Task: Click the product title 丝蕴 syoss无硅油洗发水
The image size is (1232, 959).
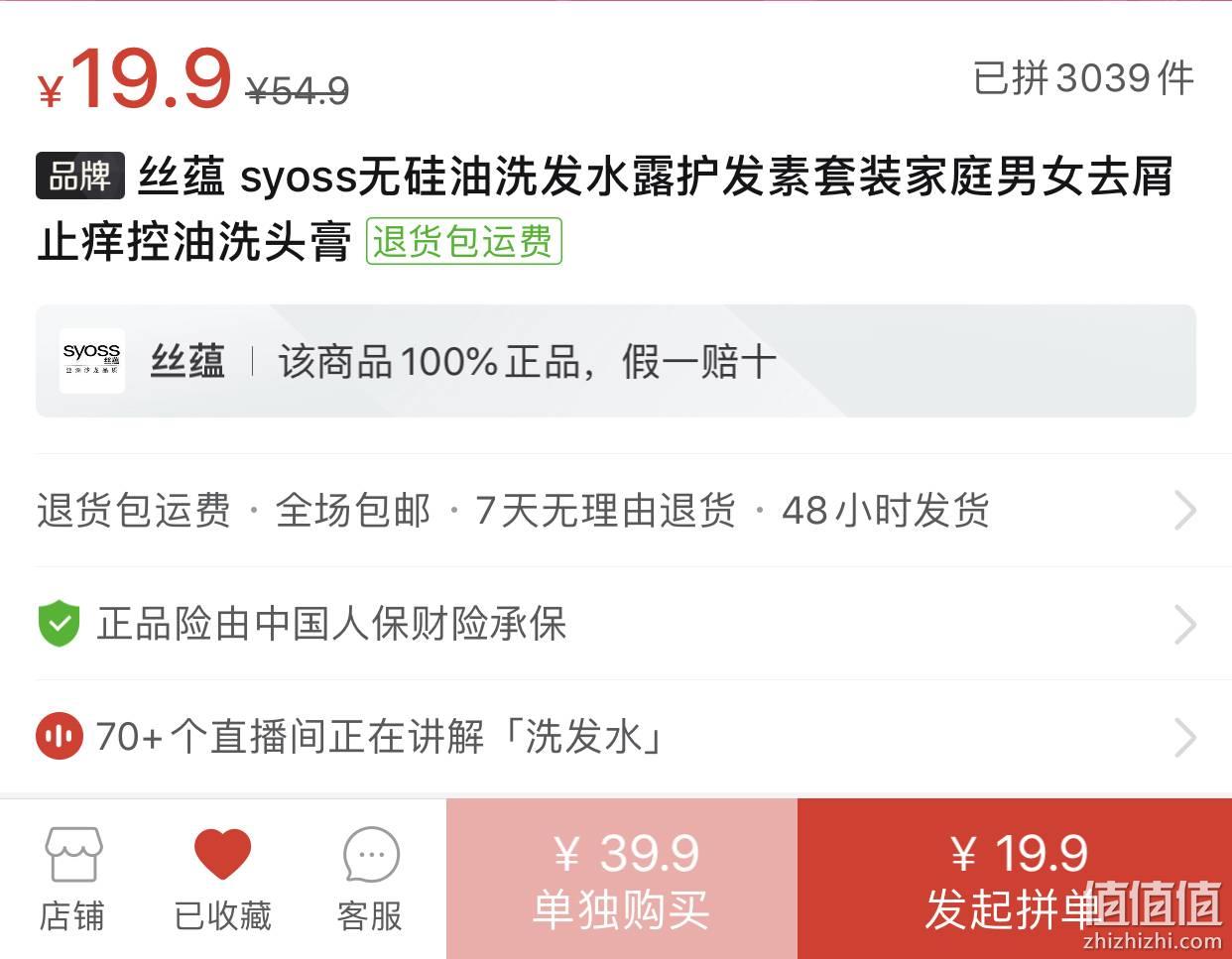Action: [605, 208]
